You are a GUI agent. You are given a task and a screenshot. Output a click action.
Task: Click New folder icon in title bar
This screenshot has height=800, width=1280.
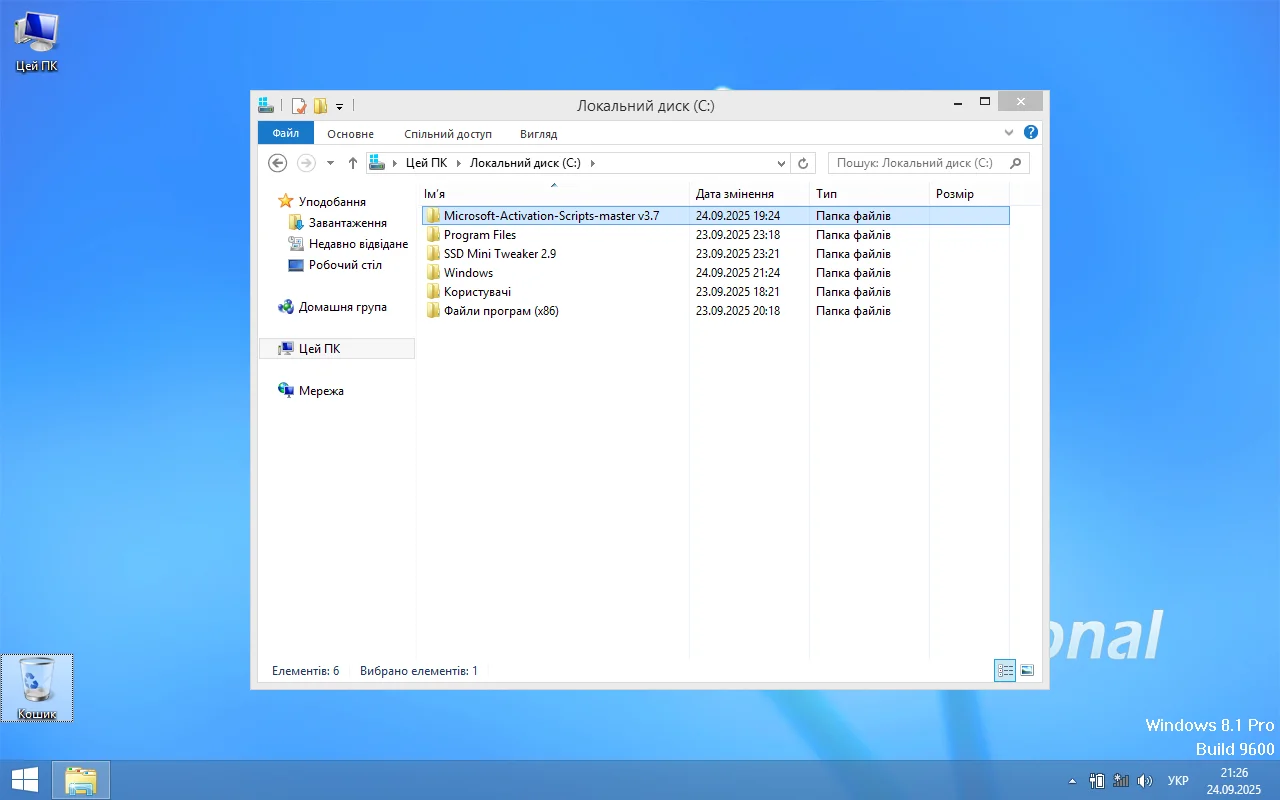coord(320,105)
